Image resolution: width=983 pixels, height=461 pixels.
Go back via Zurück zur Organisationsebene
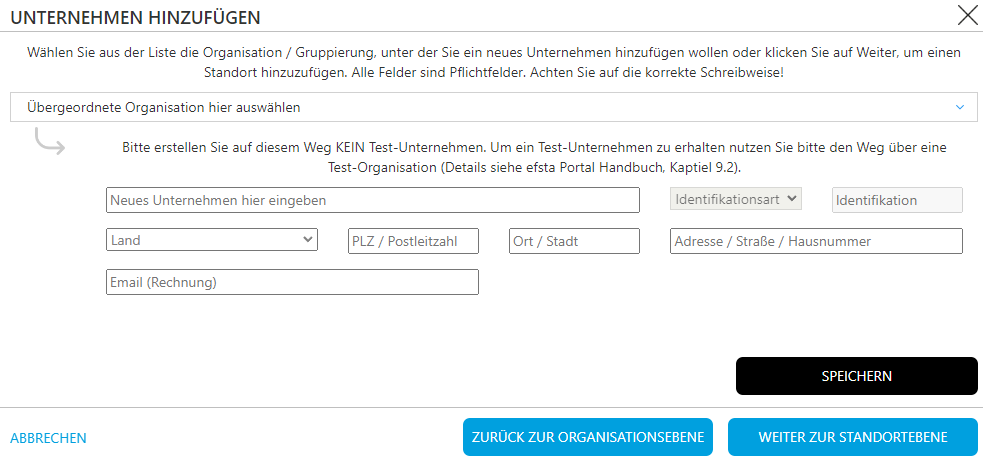587,437
